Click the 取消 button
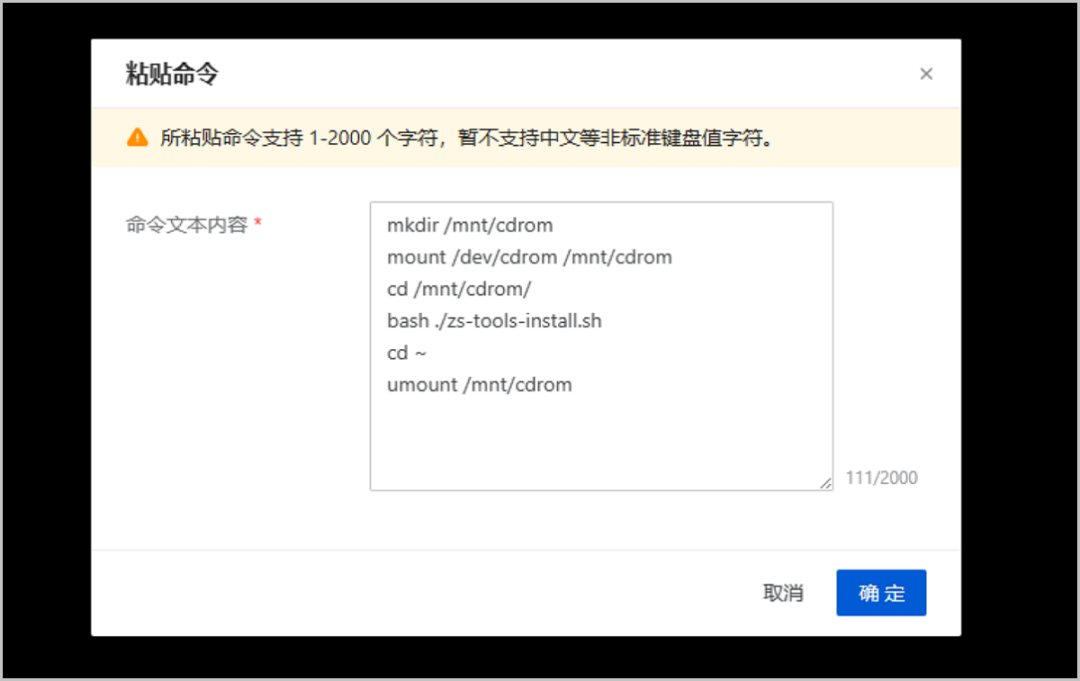Viewport: 1080px width, 681px height. [783, 593]
